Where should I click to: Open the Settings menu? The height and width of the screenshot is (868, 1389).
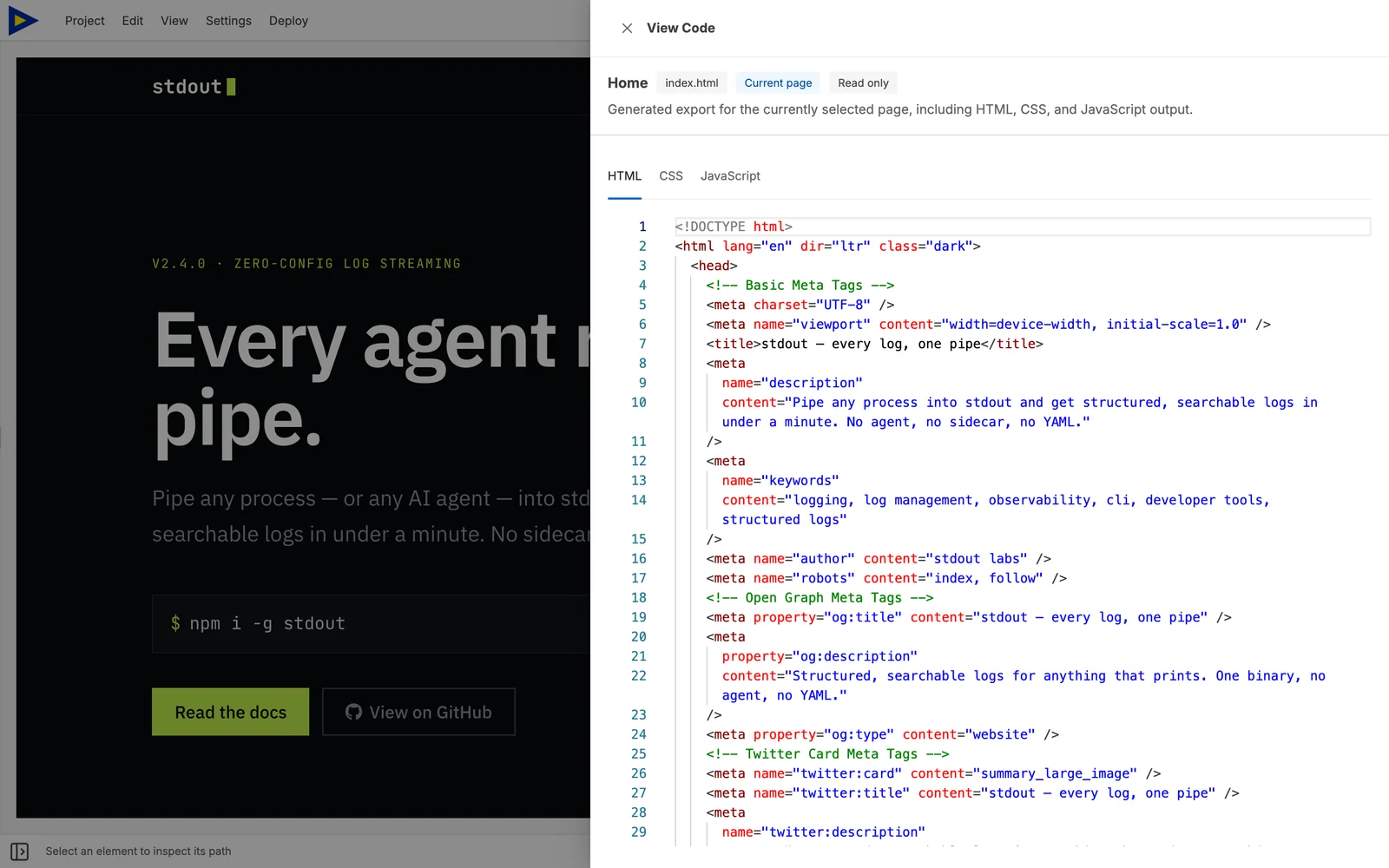(x=228, y=21)
